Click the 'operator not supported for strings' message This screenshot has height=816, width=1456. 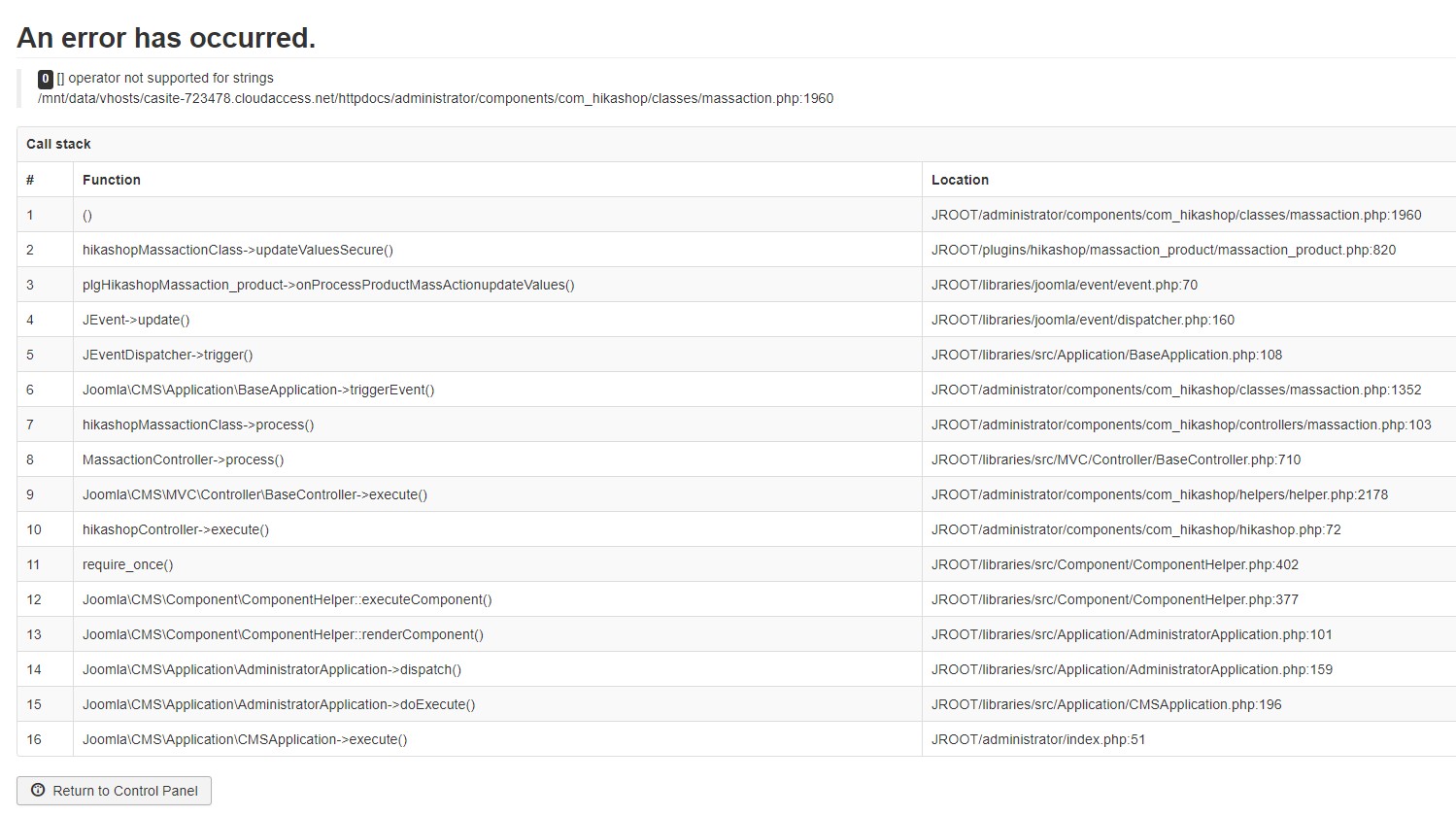(x=171, y=78)
